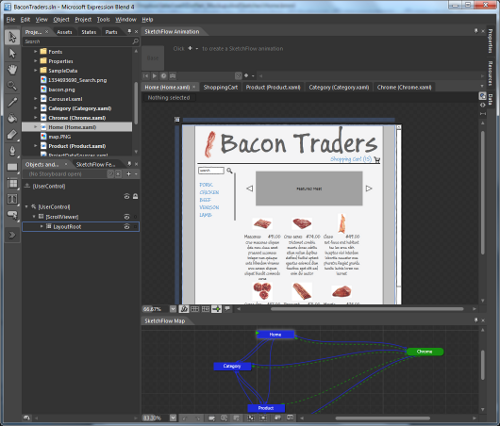
Task: Click the Projects panel search magnifier
Action: pyautogui.click(x=135, y=41)
